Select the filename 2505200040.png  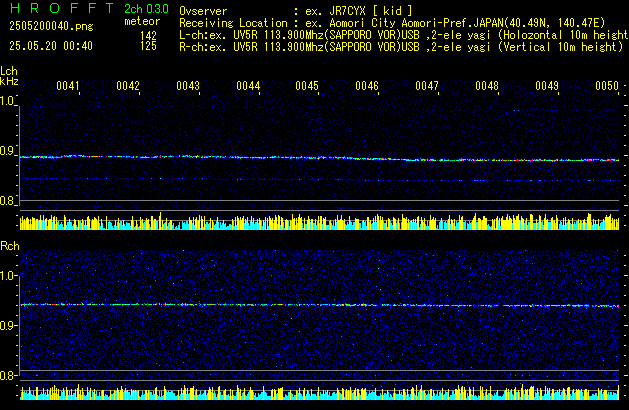[x=51, y=26]
